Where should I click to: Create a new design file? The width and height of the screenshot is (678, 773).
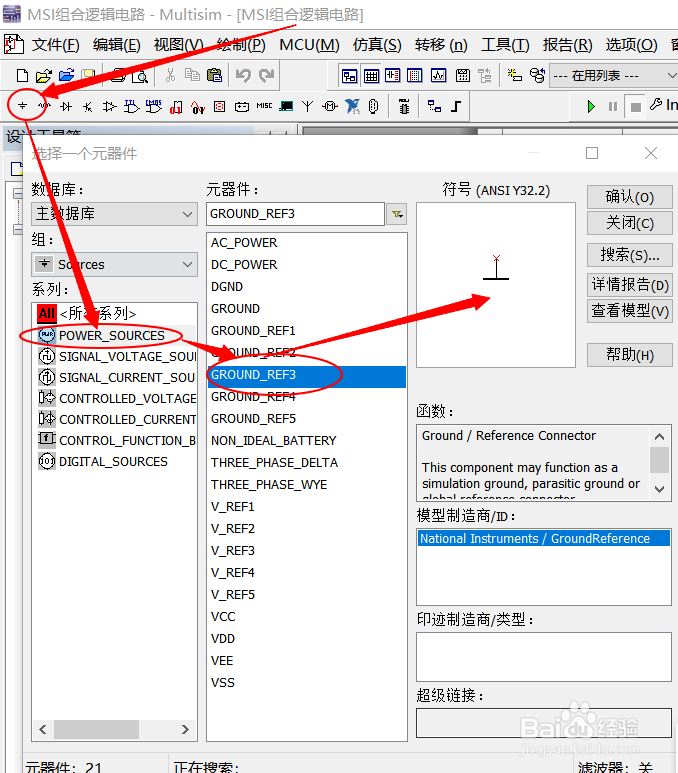[22, 75]
